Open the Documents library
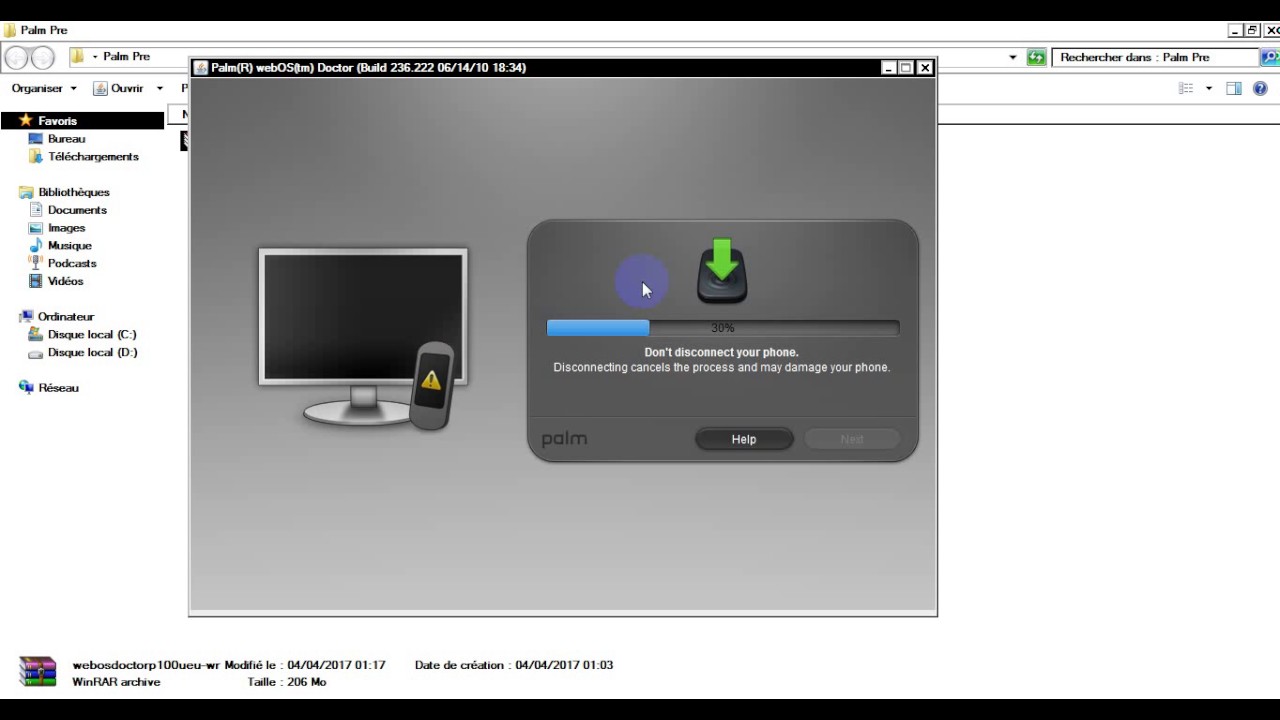The image size is (1280, 720). point(77,210)
